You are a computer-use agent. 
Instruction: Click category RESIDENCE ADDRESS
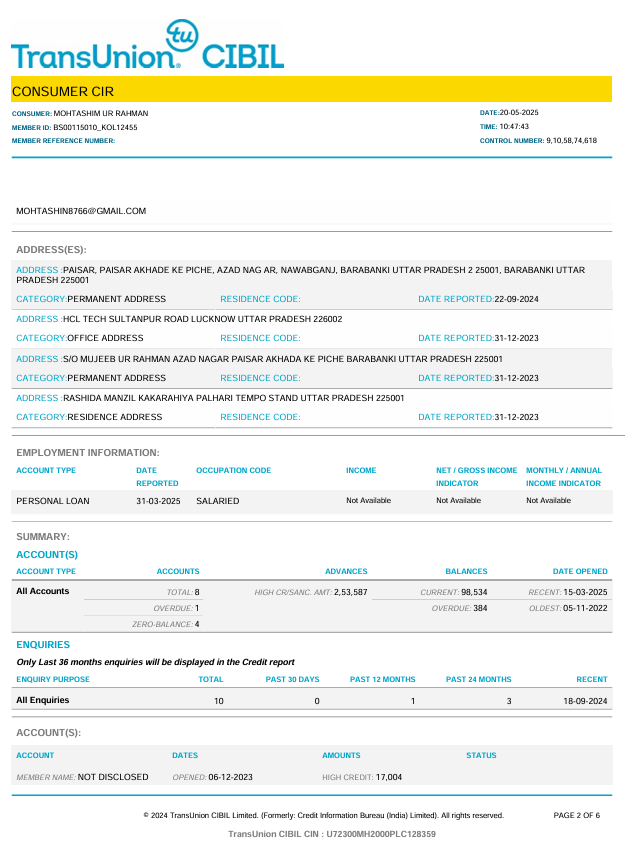point(114,417)
